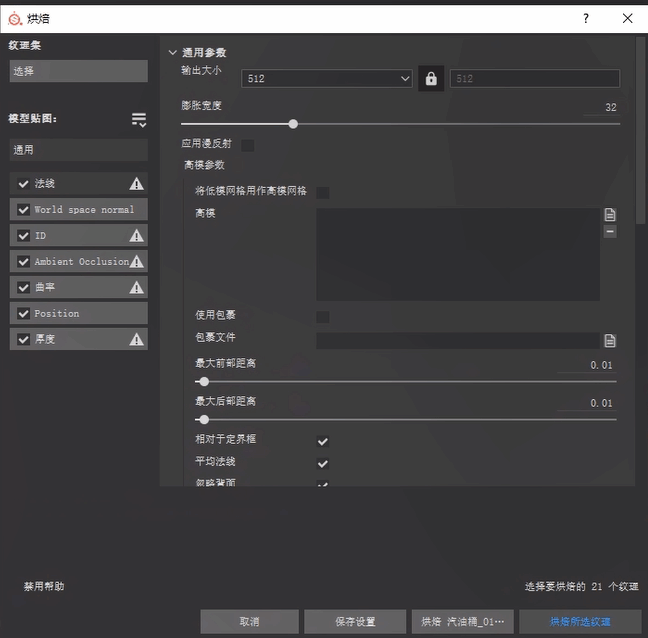Adjust the 最大后部距离 slider handle

(x=204, y=420)
